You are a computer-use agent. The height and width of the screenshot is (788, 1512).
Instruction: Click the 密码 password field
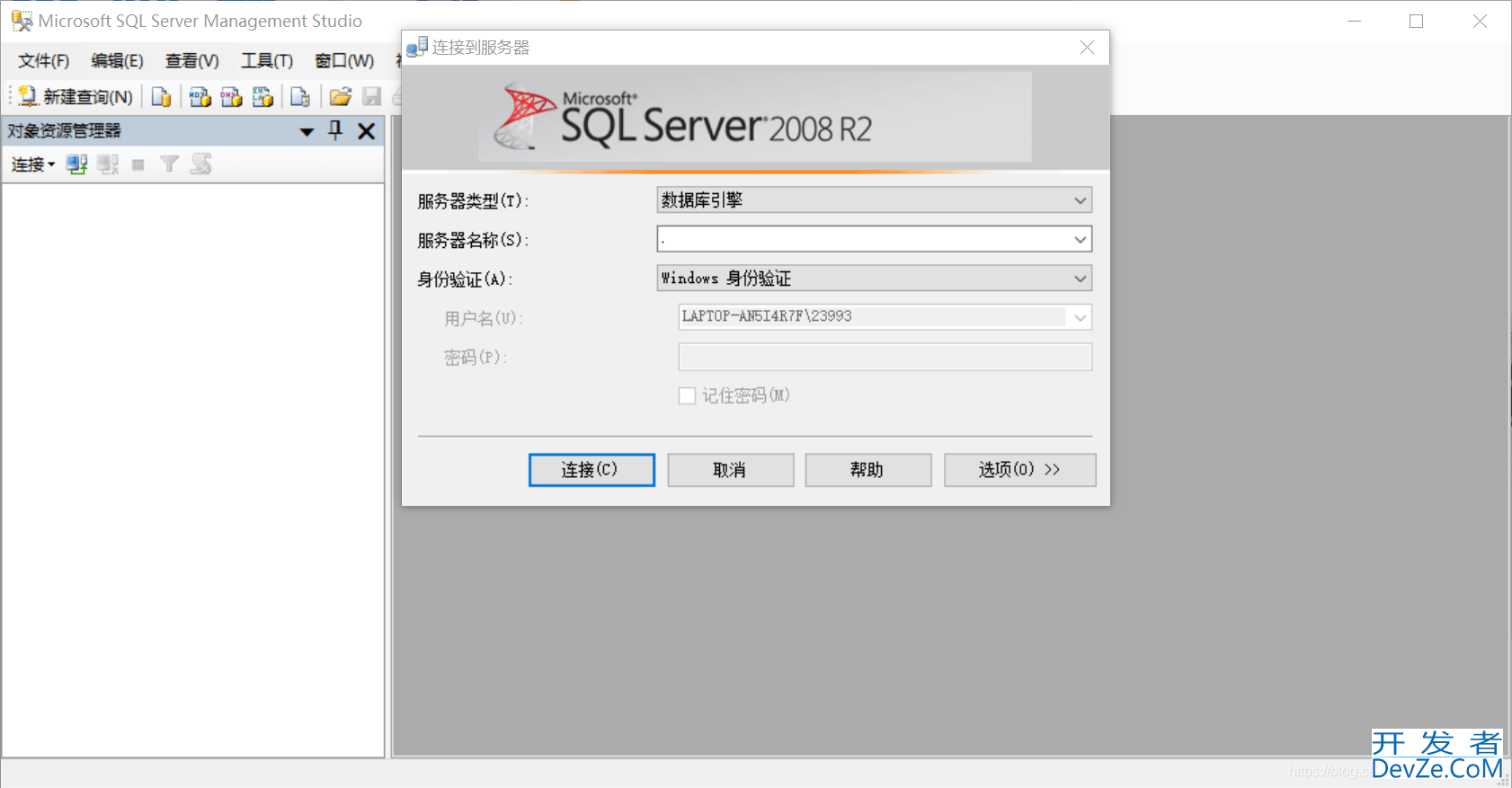click(x=885, y=357)
